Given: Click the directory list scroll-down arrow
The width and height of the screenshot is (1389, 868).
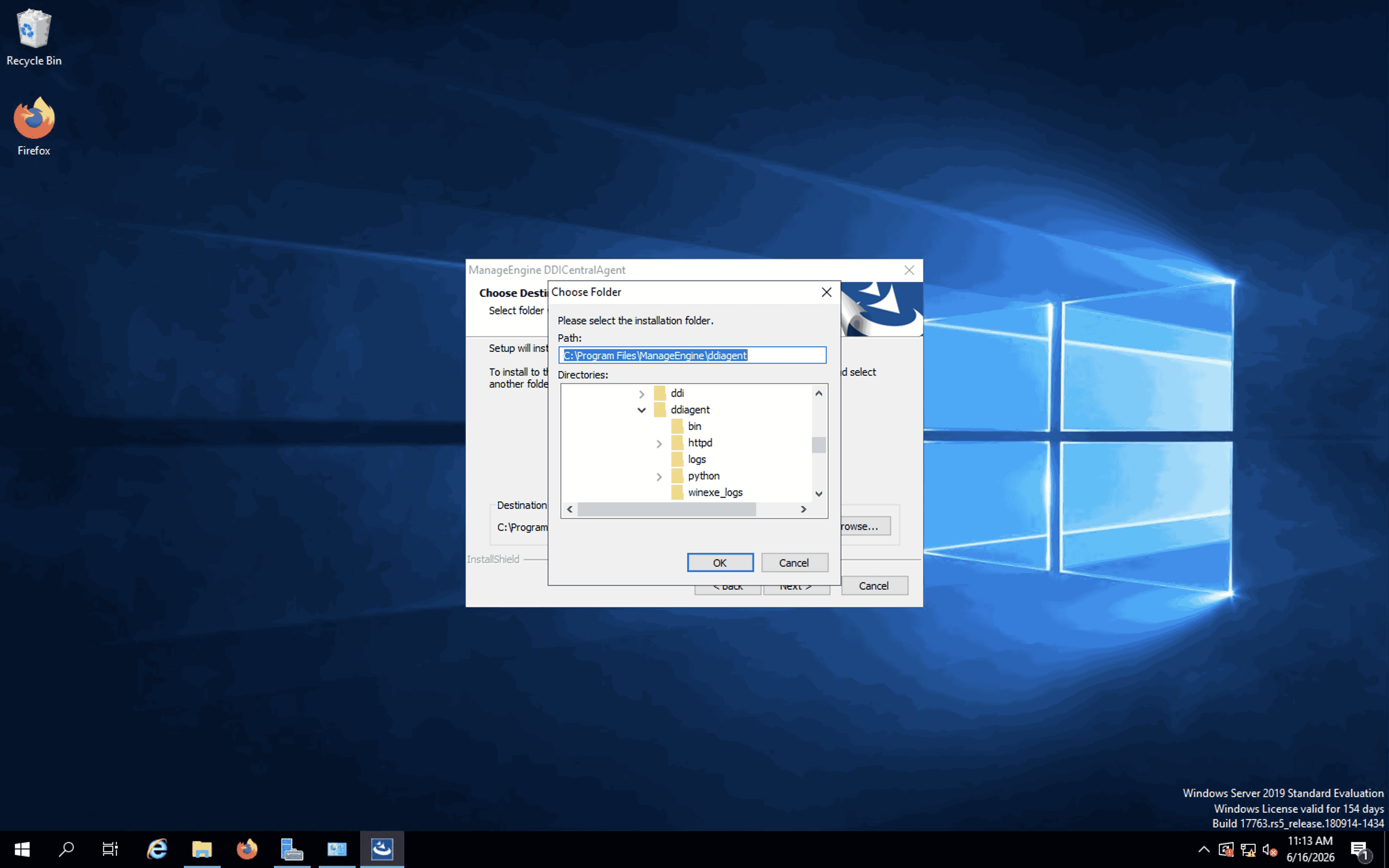Looking at the screenshot, I should [x=819, y=494].
